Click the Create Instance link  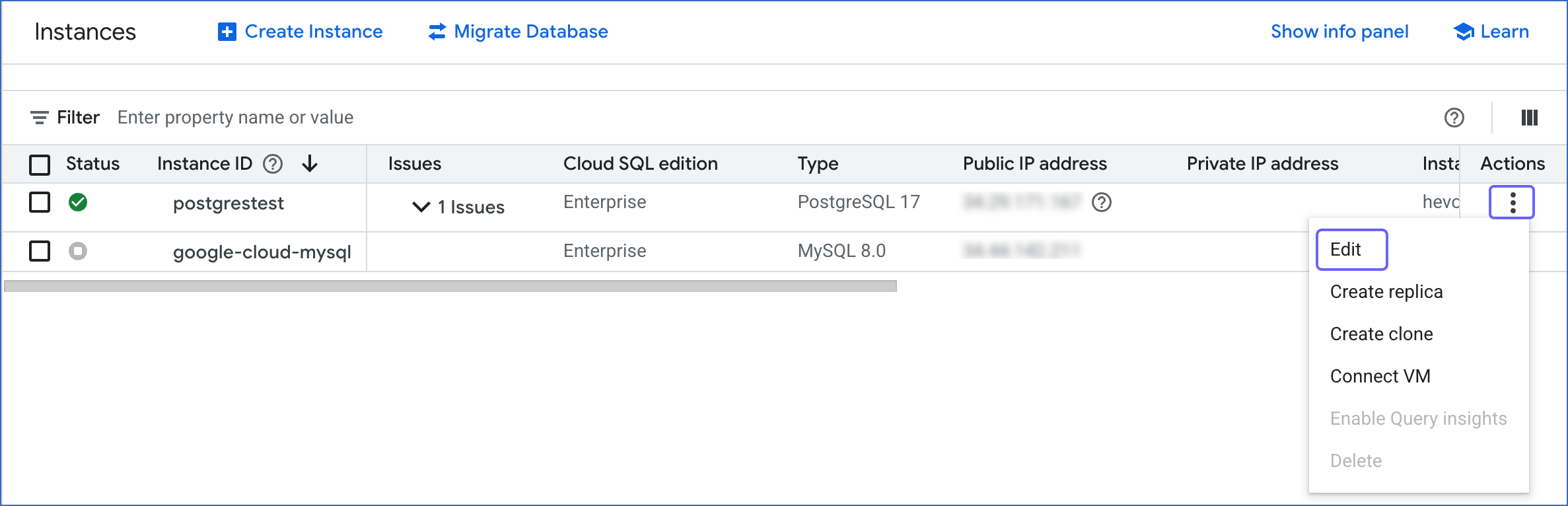pyautogui.click(x=314, y=32)
